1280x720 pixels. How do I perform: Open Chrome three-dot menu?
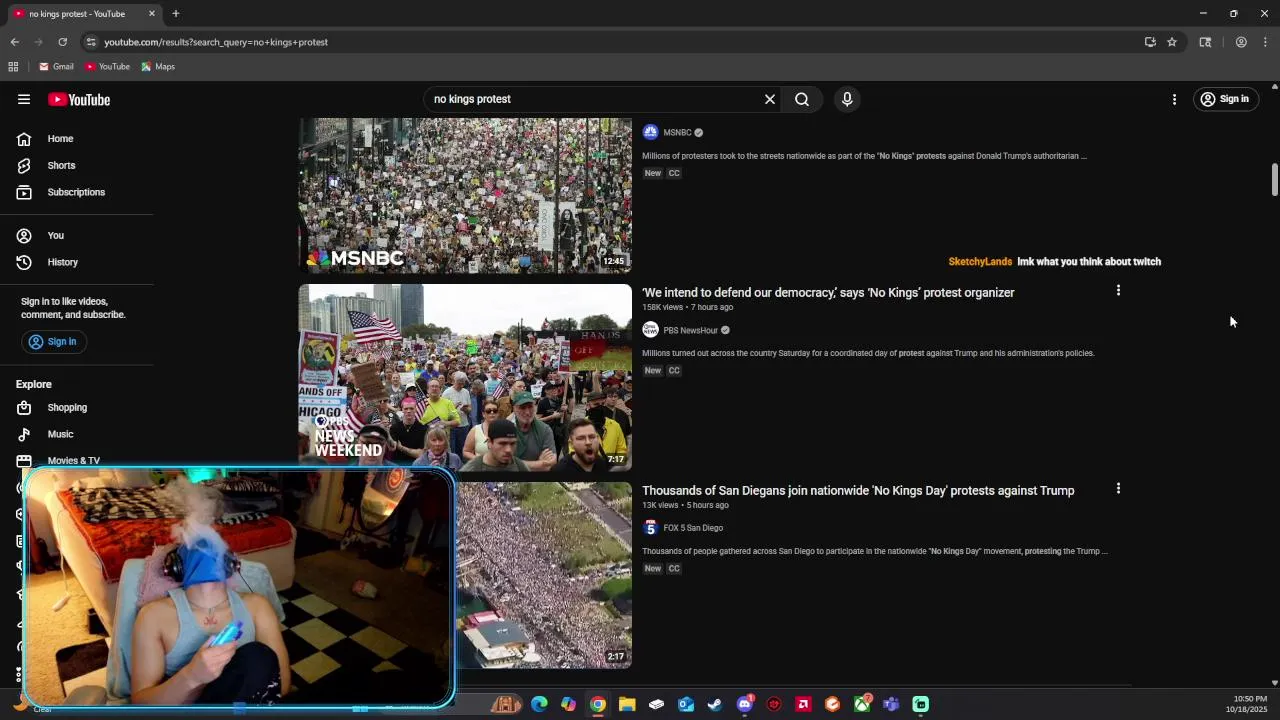1265,42
